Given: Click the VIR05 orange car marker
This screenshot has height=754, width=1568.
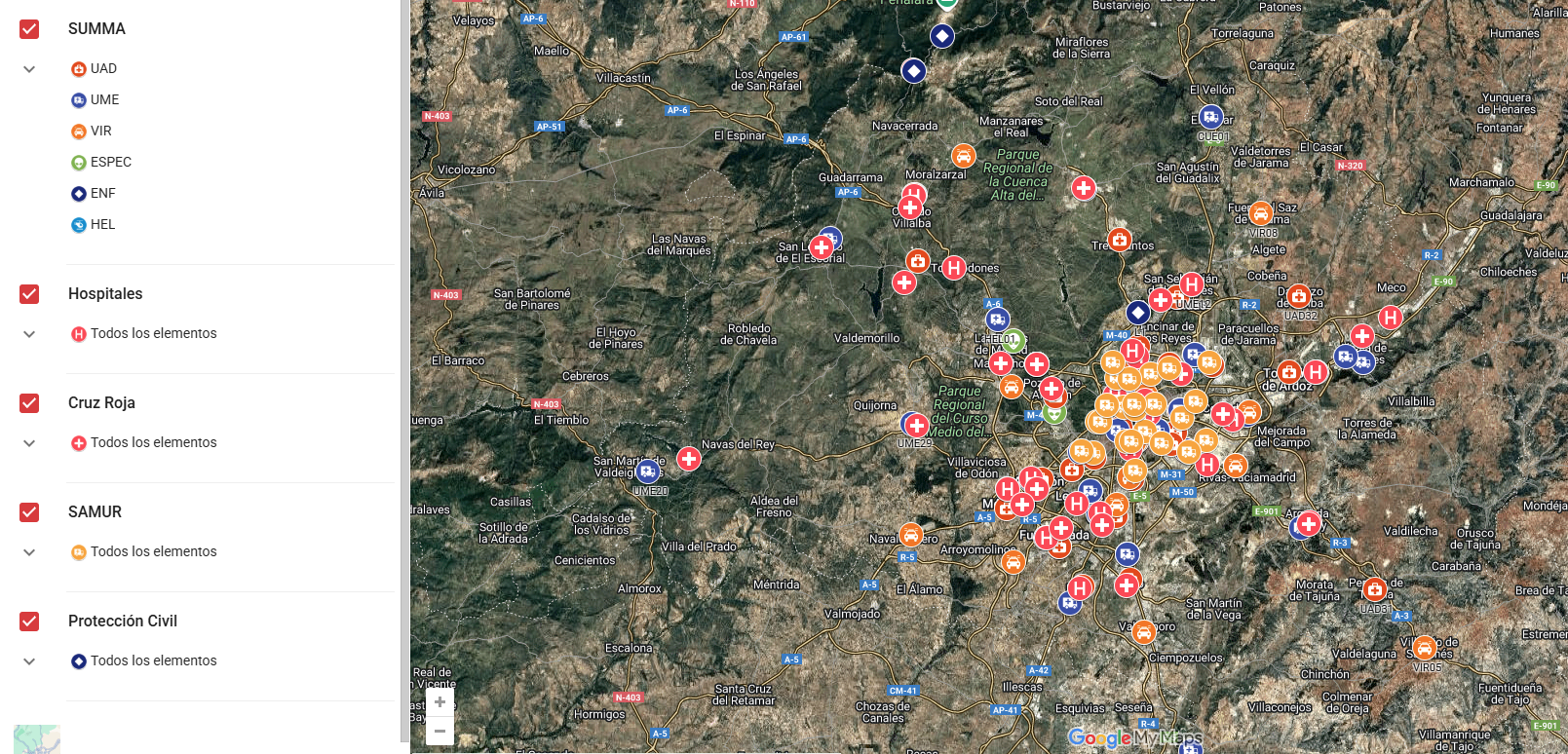Looking at the screenshot, I should coord(1425,648).
